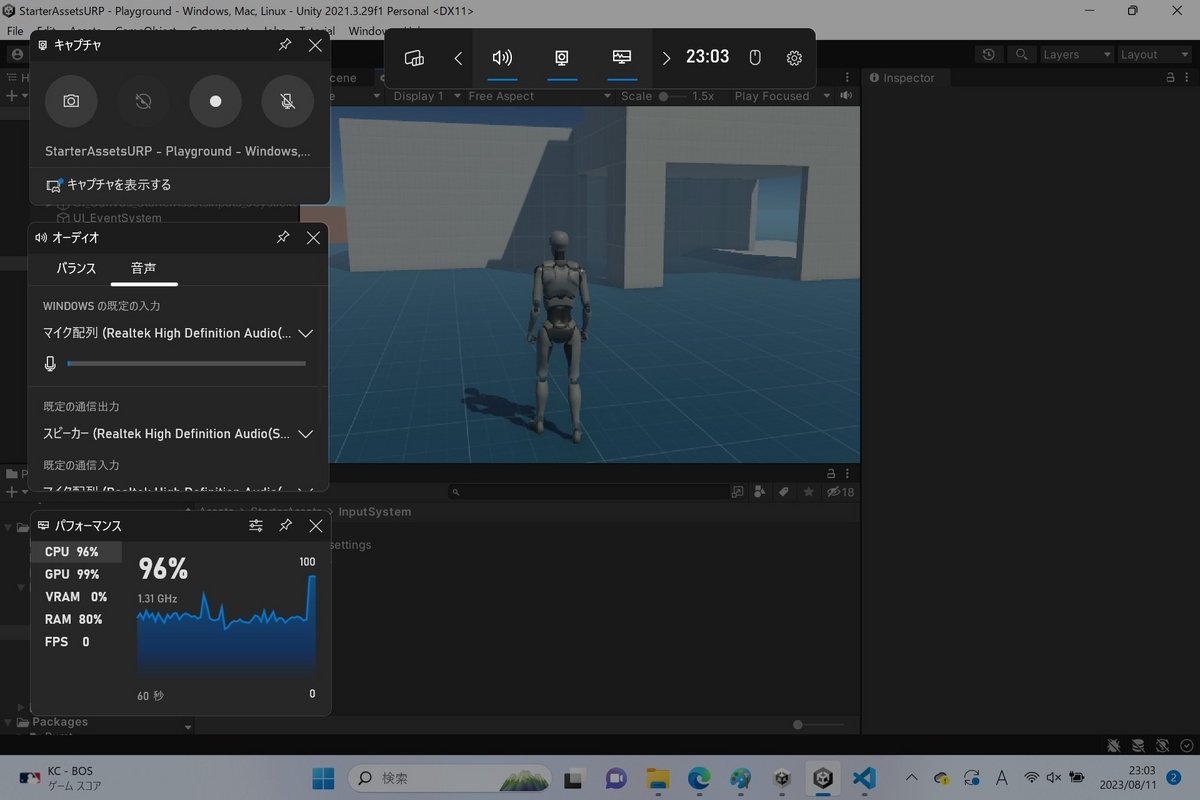
Task: Open Microsoft Edge from the taskbar
Action: pyautogui.click(x=699, y=778)
